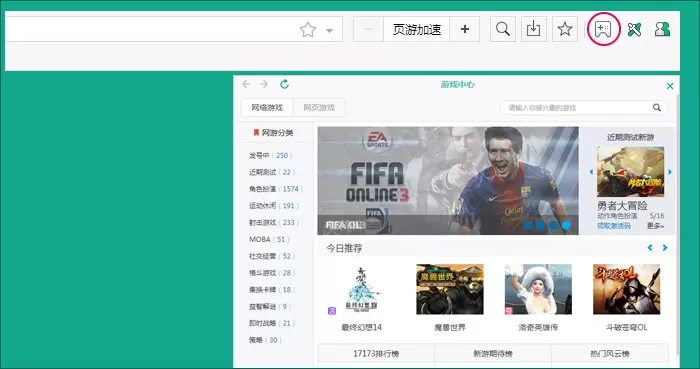Select the second banner carousel dot

tap(540, 225)
